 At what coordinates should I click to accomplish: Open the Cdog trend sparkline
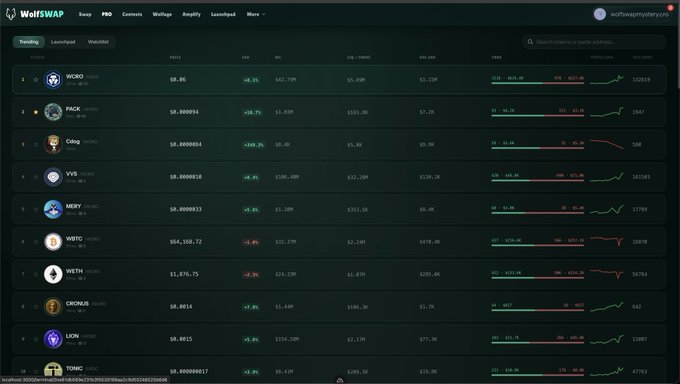(x=607, y=144)
